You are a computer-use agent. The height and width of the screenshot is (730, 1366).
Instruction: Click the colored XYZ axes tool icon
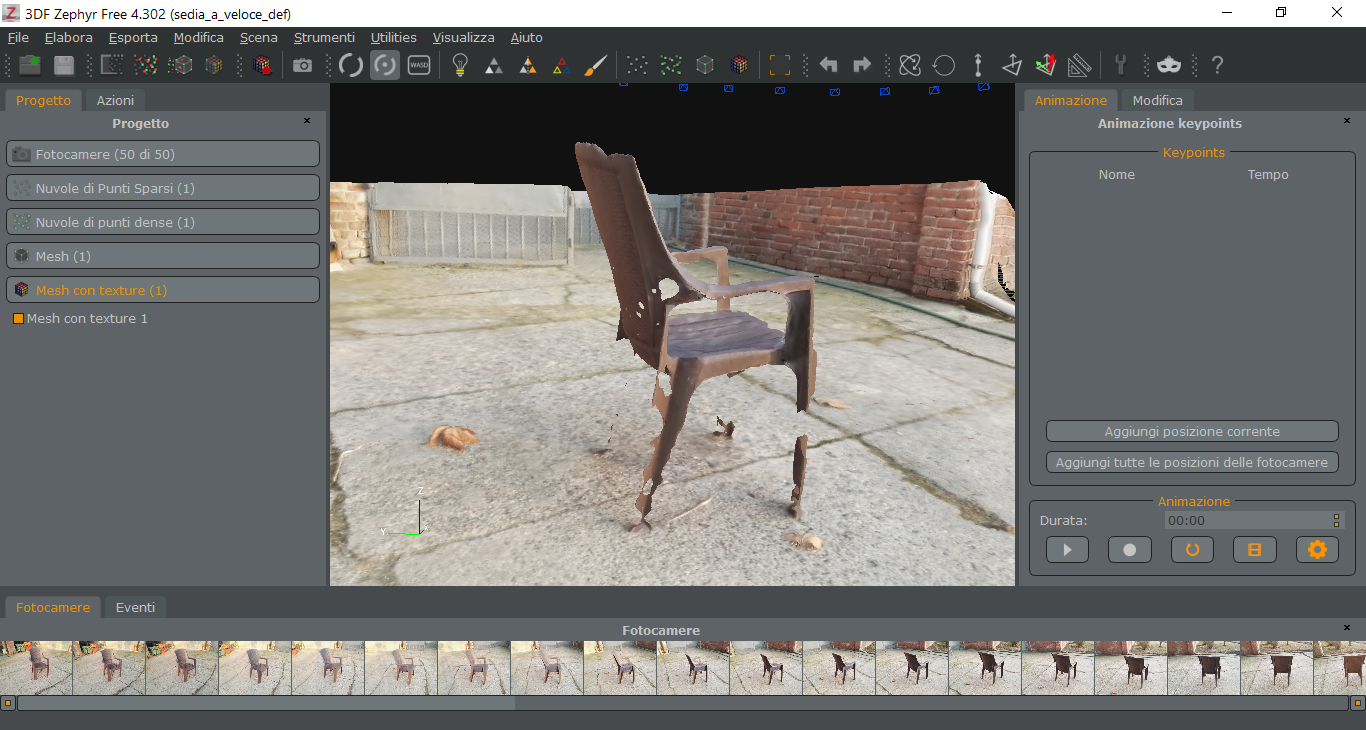1046,65
